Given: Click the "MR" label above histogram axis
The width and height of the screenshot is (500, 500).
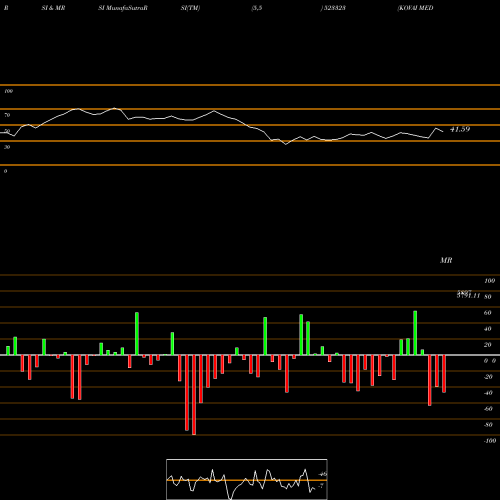Looking at the screenshot, I should click(446, 260).
